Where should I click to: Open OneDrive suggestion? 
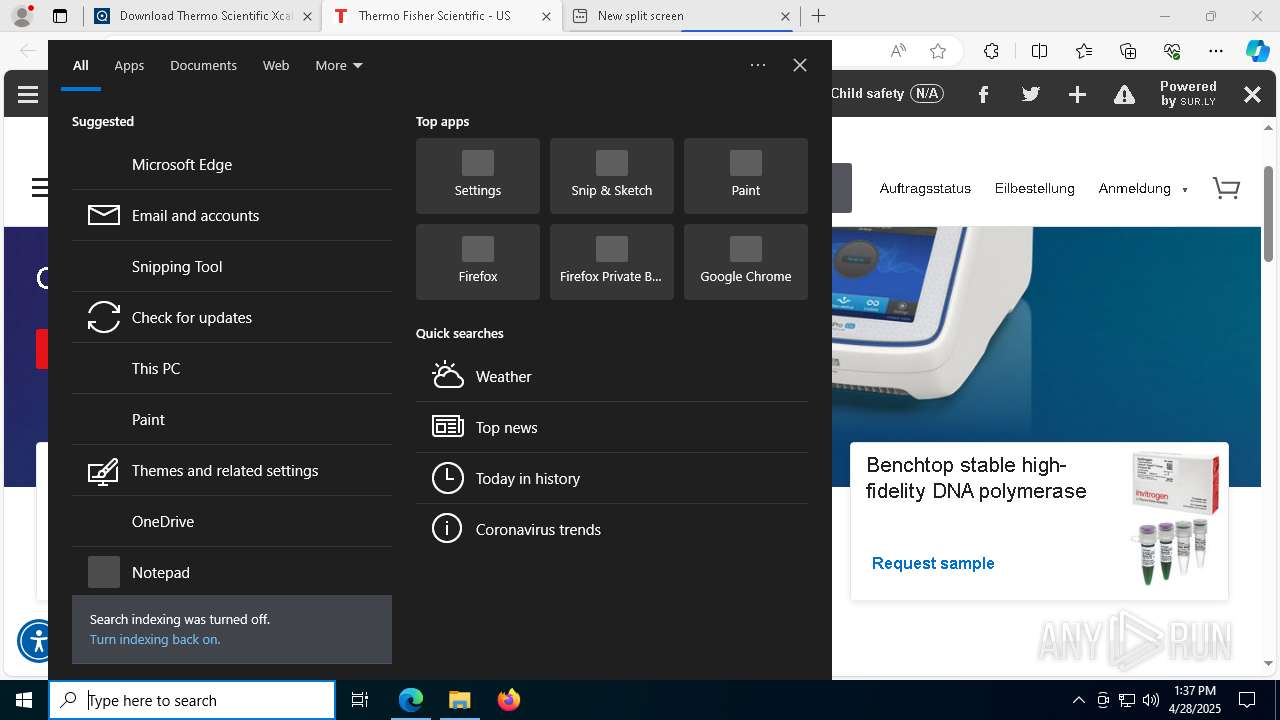tap(232, 521)
